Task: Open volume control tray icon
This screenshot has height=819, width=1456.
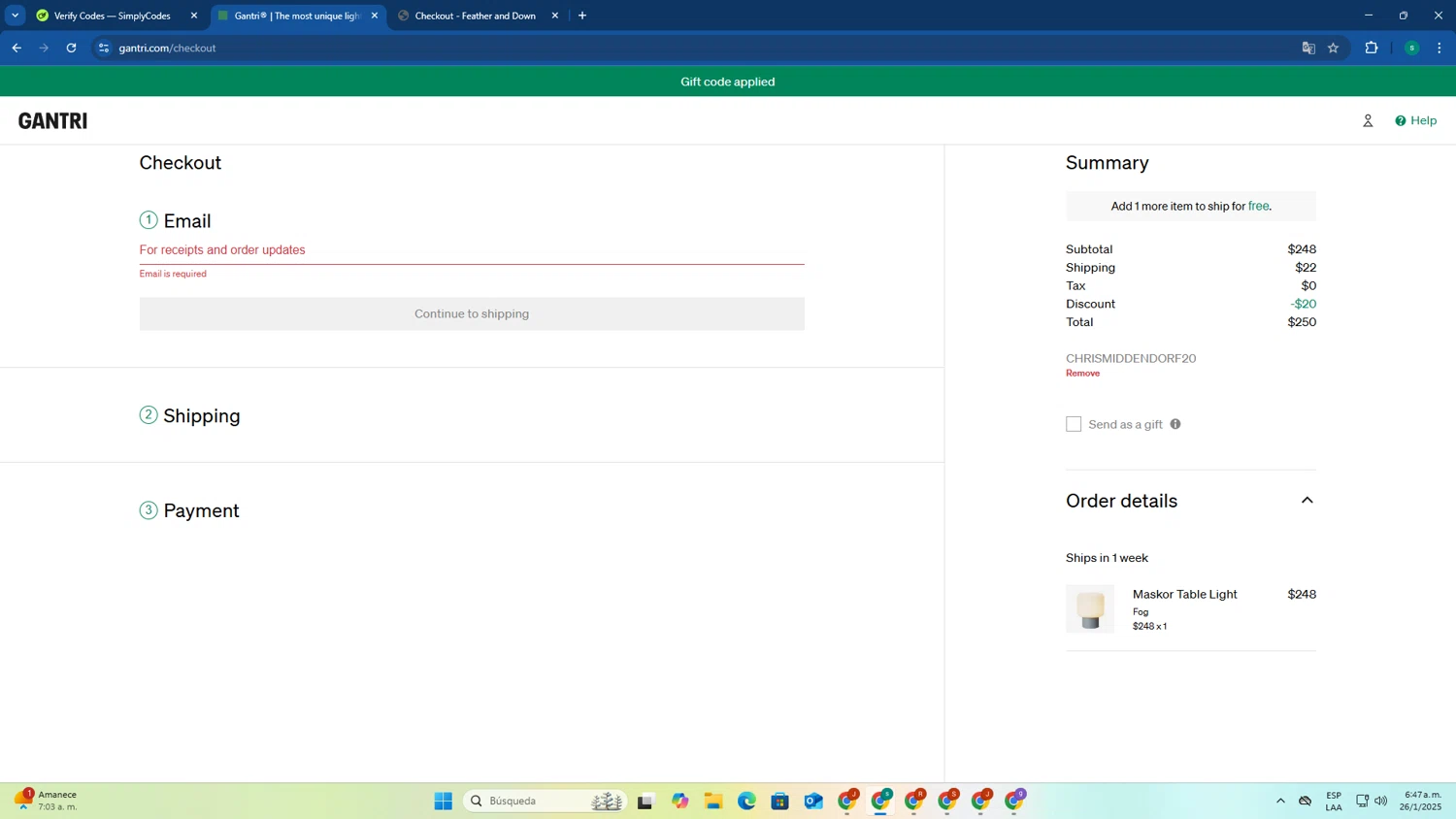Action: (1380, 801)
